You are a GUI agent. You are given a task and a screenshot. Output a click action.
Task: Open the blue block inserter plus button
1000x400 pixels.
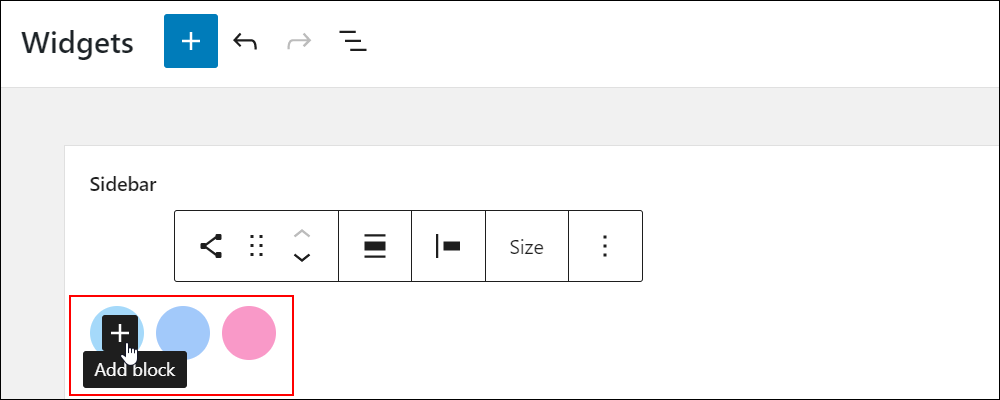[191, 41]
